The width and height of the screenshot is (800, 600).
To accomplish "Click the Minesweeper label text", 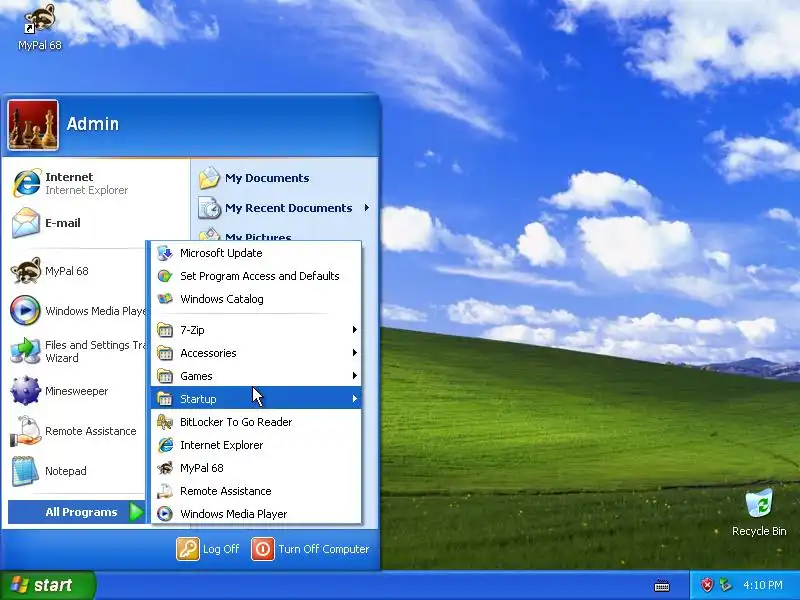I will point(77,391).
